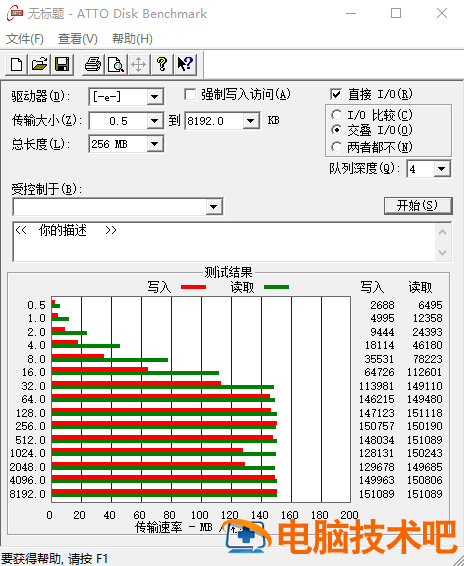
Task: Click the New file toolbar icon
Action: click(x=17, y=65)
